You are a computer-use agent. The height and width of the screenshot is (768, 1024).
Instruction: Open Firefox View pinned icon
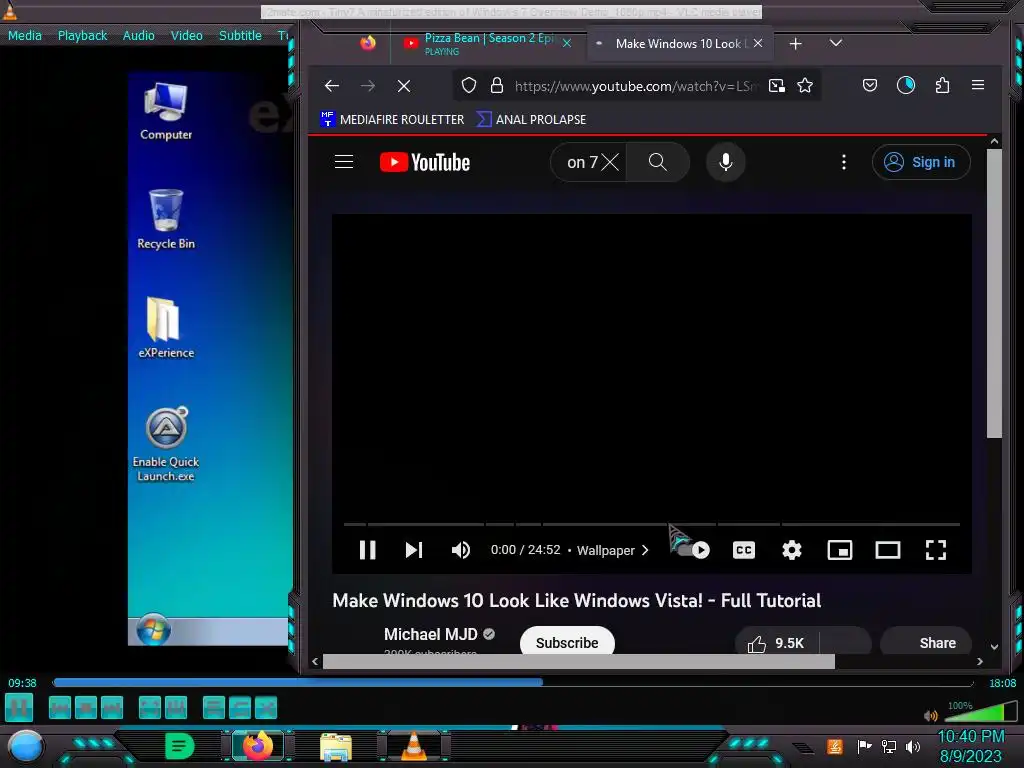(x=368, y=43)
